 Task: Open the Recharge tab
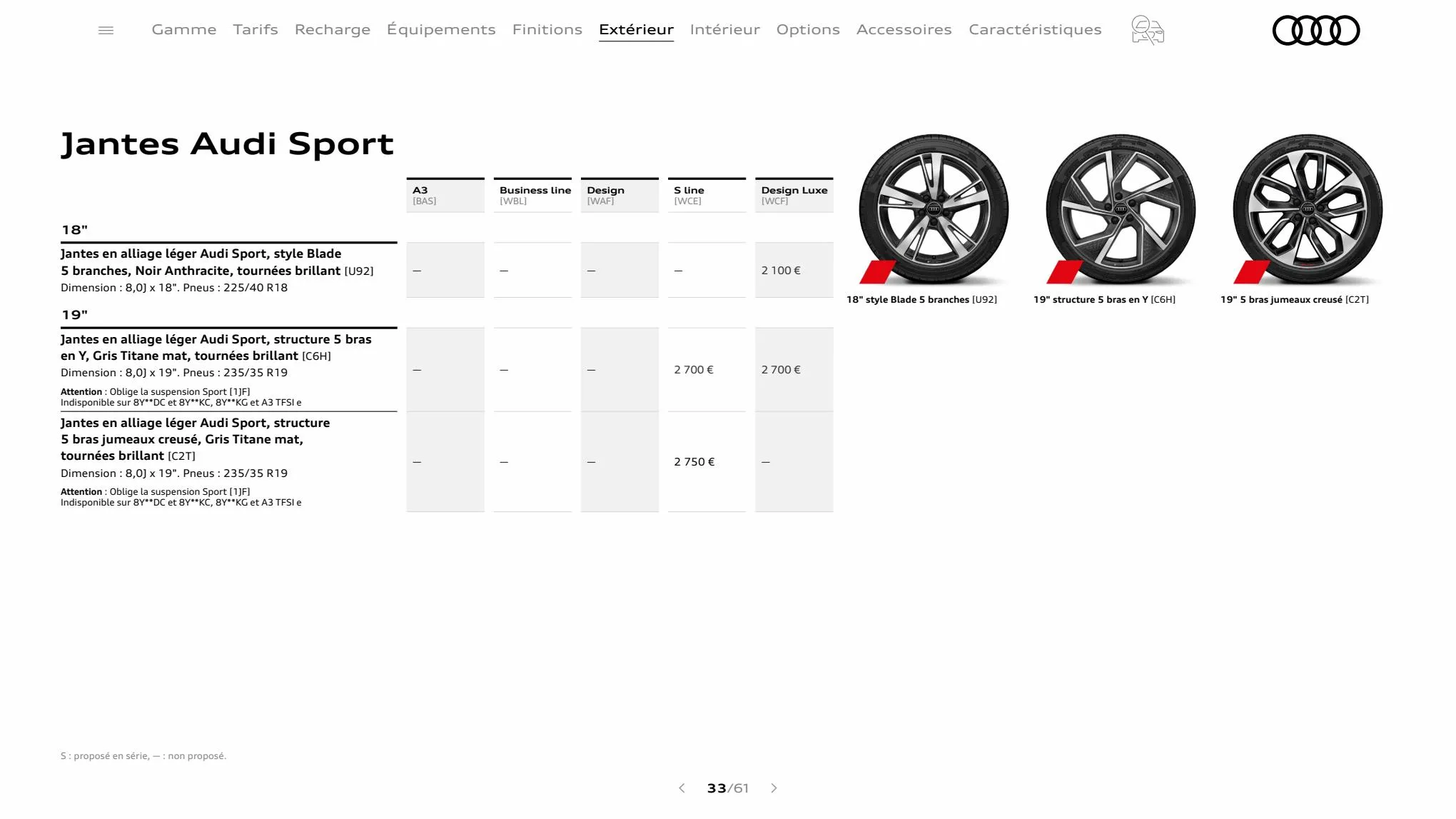(333, 29)
